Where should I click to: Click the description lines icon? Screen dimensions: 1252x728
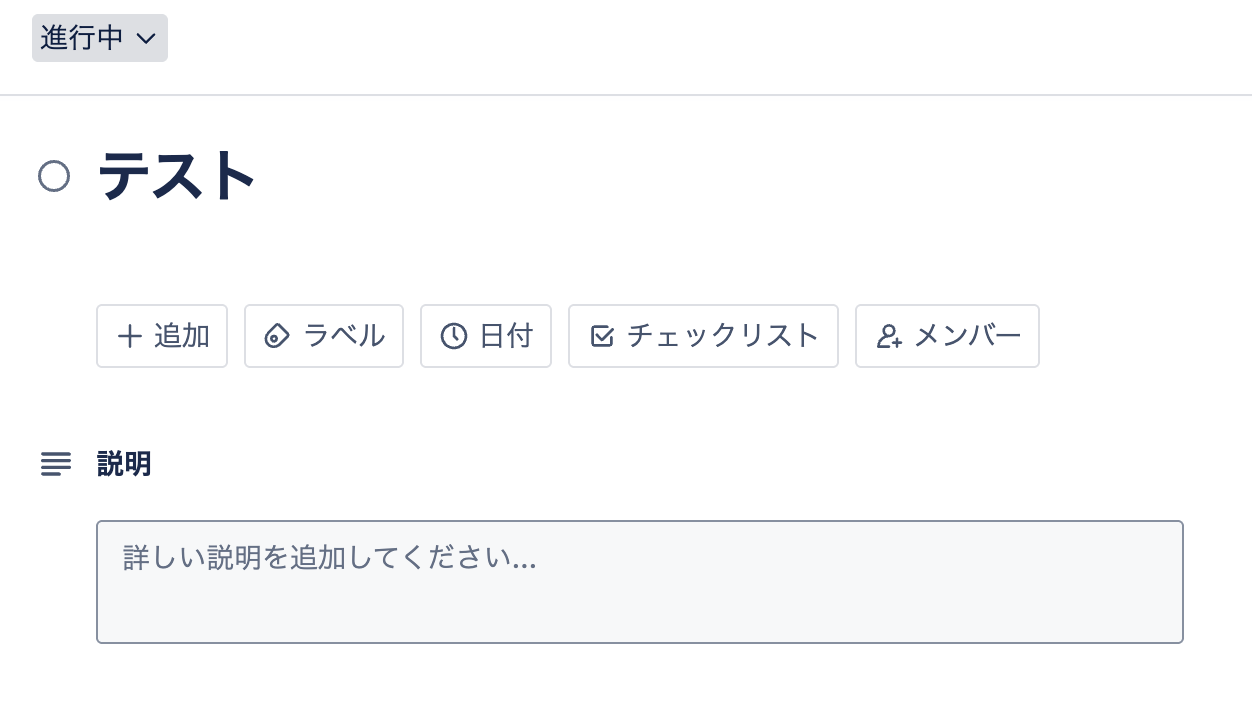pos(56,464)
